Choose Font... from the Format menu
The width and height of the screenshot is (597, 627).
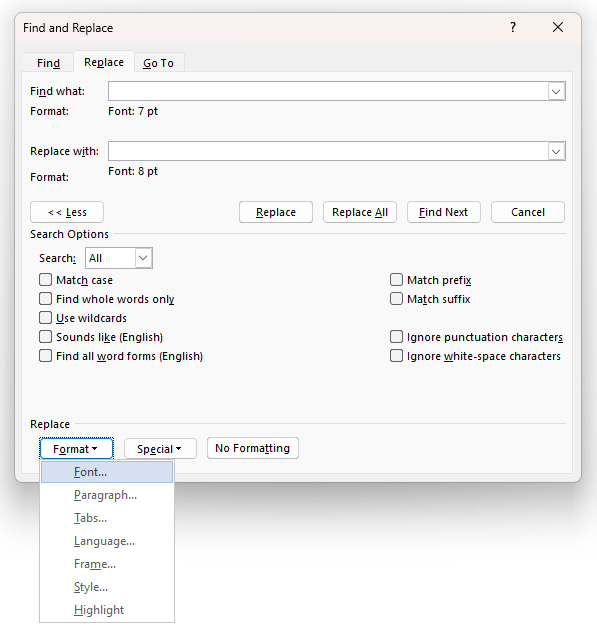click(x=107, y=472)
